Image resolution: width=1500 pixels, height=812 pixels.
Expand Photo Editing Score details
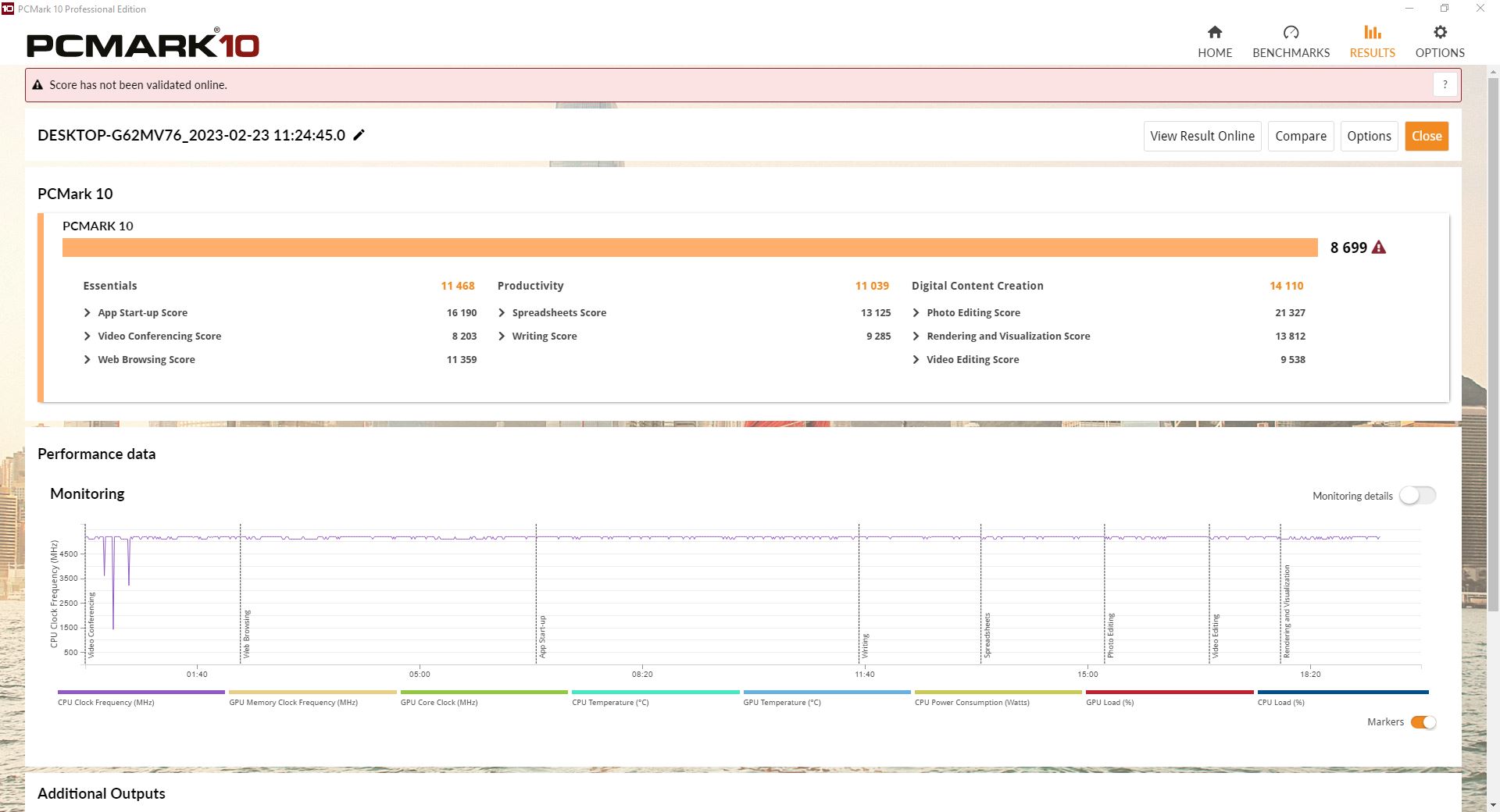tap(916, 312)
